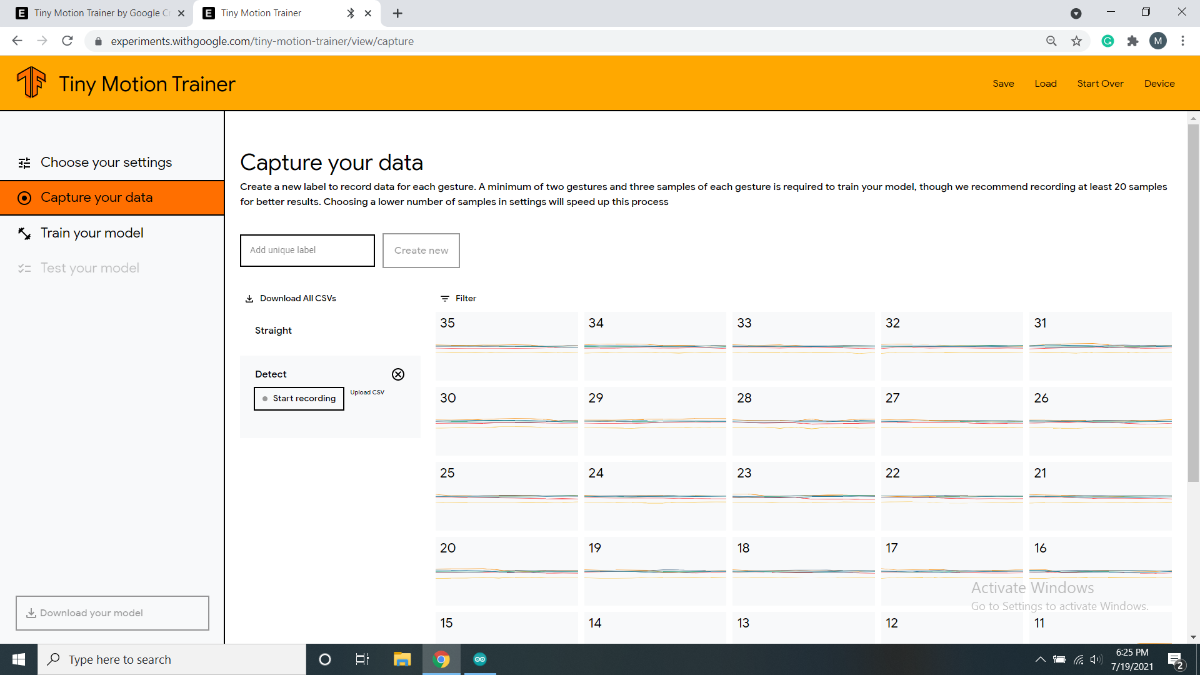
Task: Open the Chrome profile avatar M
Action: (1158, 41)
